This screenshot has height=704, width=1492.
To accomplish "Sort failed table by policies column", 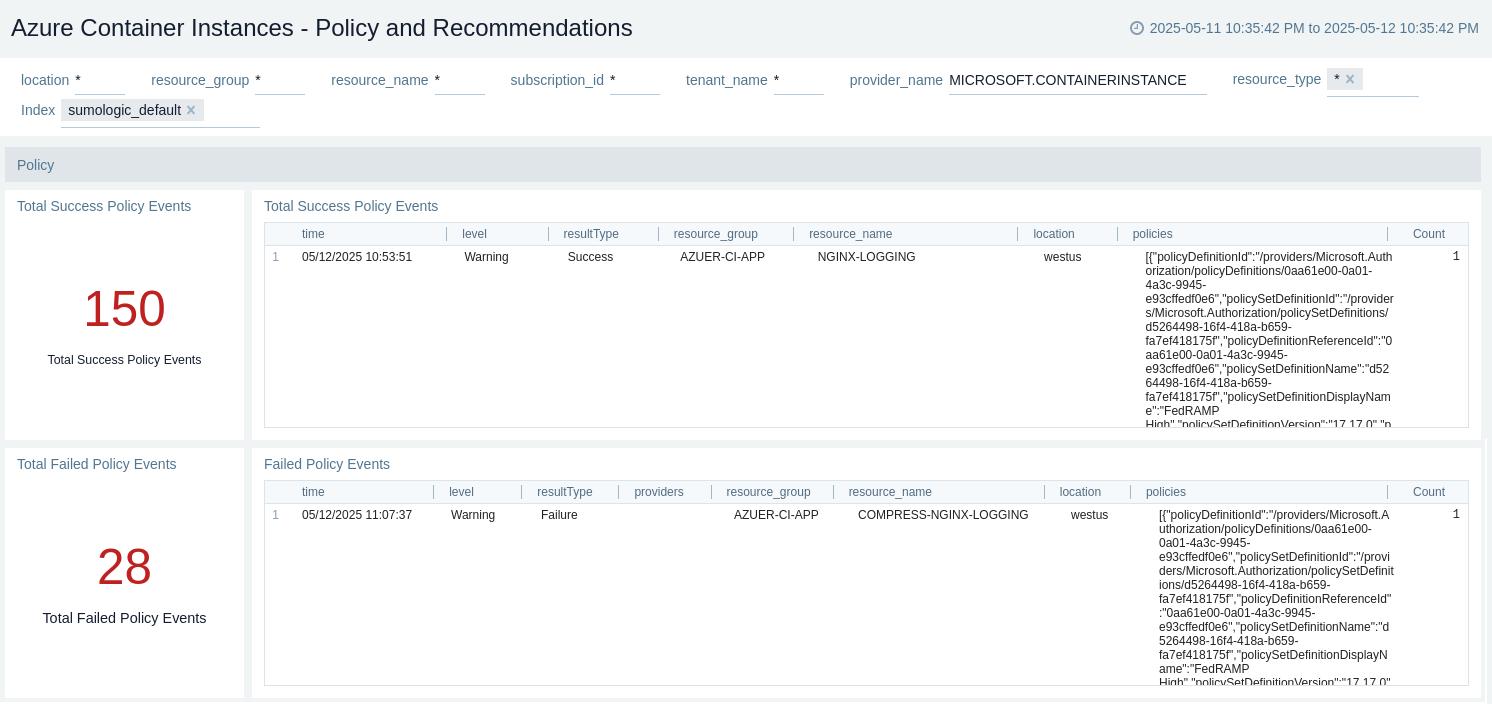I will [1166, 492].
